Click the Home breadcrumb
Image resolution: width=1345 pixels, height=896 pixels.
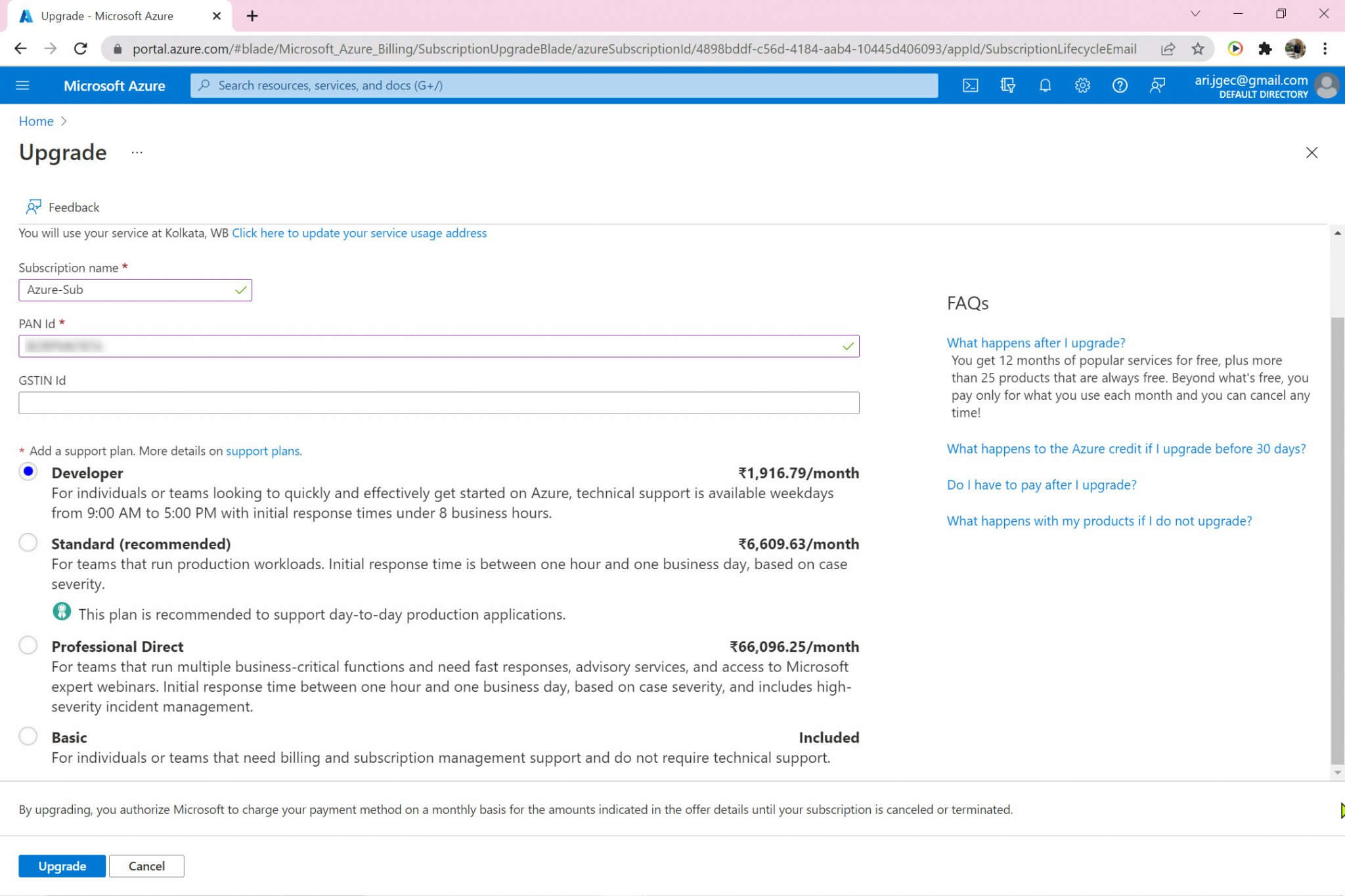36,121
